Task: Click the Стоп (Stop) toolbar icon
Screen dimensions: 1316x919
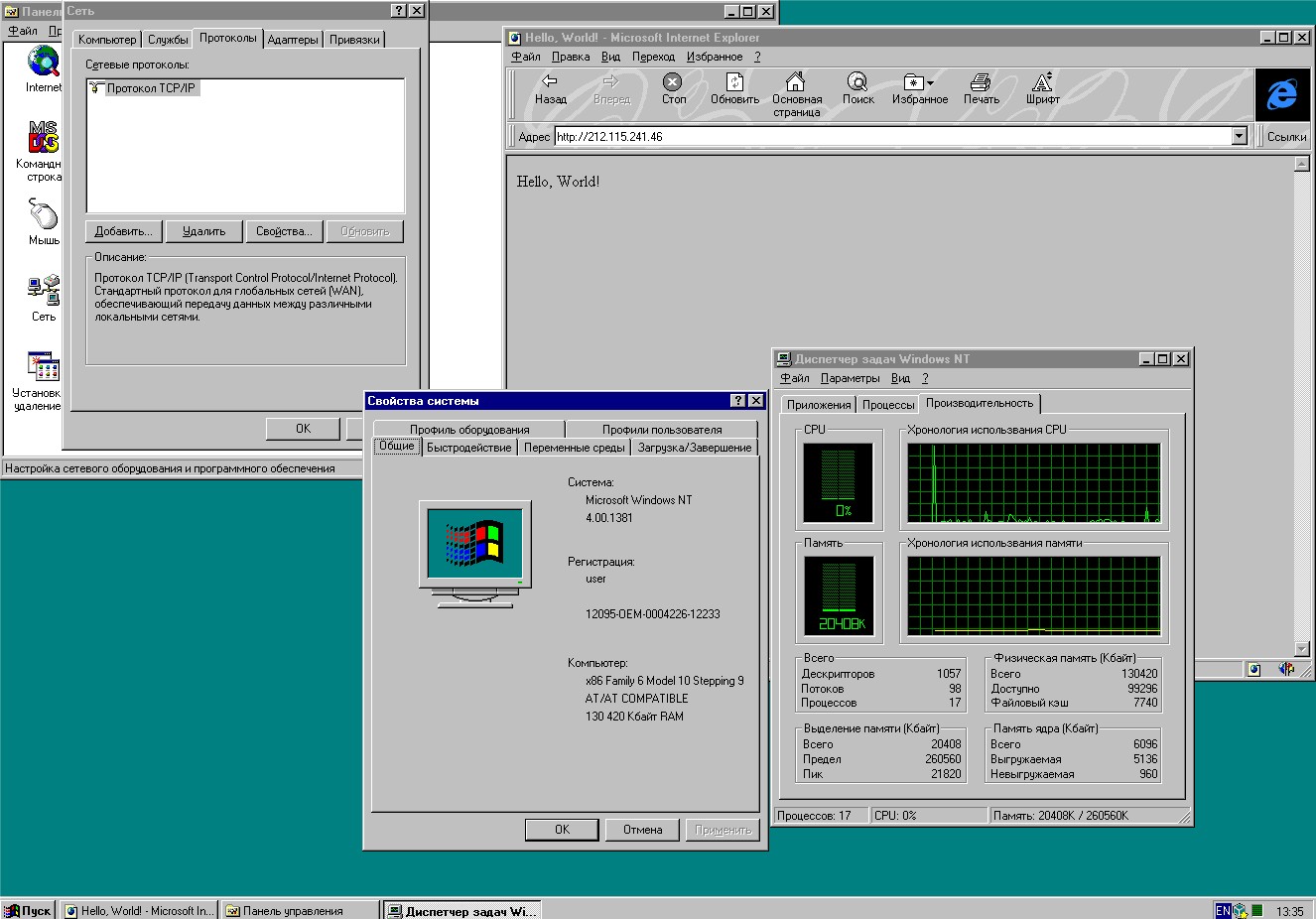Action: [673, 88]
